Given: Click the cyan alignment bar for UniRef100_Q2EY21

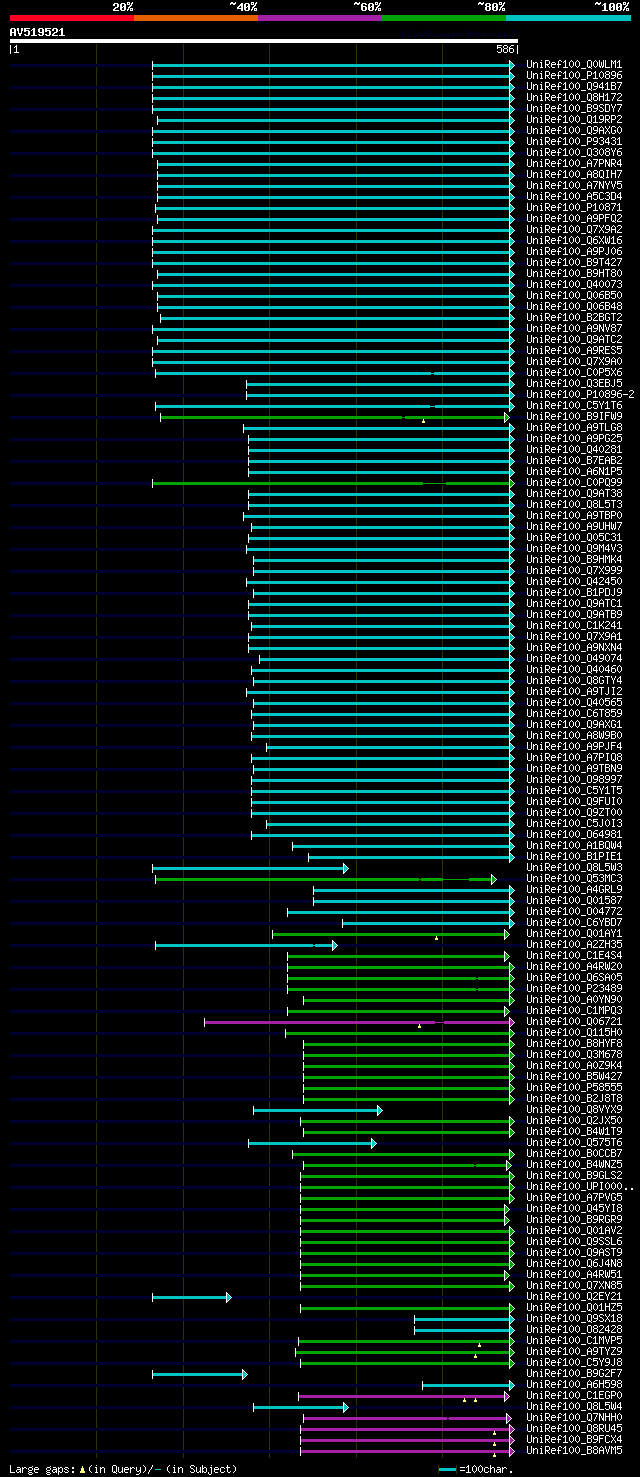Looking at the screenshot, I should (x=191, y=1297).
